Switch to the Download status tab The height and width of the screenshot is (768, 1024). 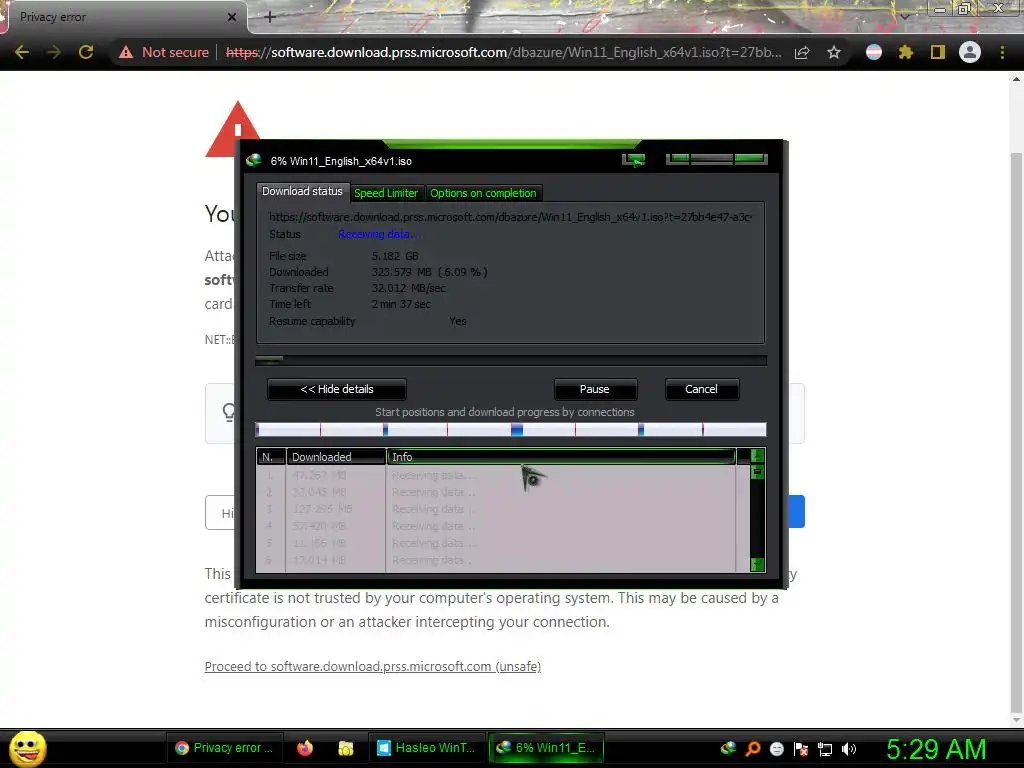[302, 191]
